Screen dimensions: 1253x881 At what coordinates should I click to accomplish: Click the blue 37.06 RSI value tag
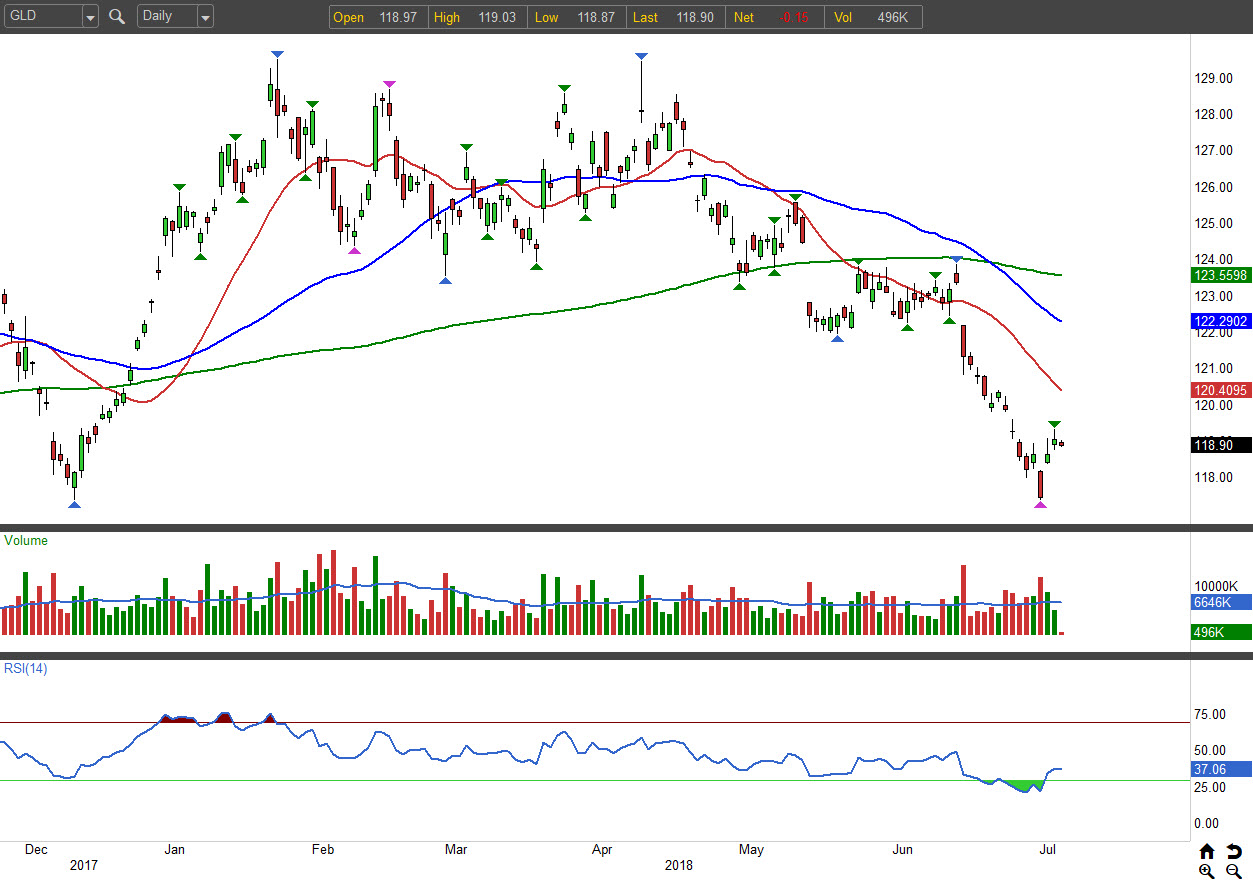[1220, 769]
